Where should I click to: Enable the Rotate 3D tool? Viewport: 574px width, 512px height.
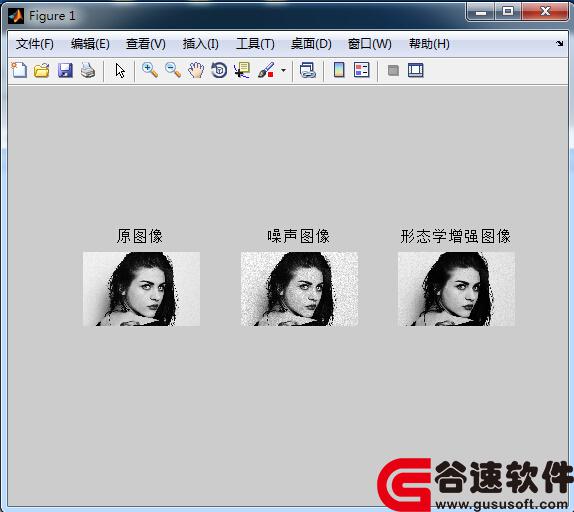coord(219,70)
